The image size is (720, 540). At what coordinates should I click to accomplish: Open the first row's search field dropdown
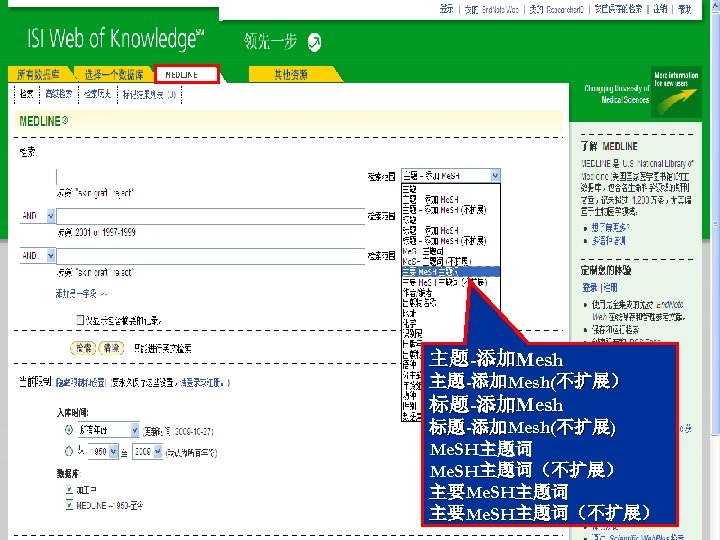451,175
